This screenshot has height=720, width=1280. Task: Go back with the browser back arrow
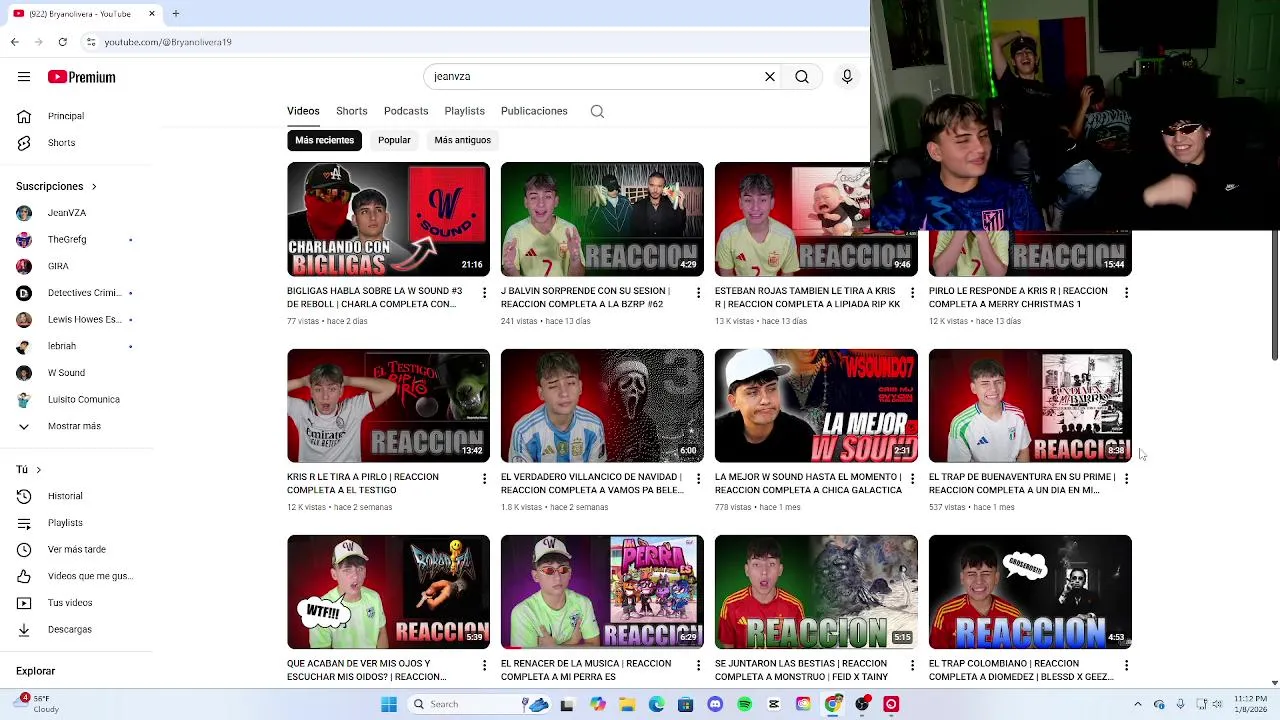click(x=14, y=42)
